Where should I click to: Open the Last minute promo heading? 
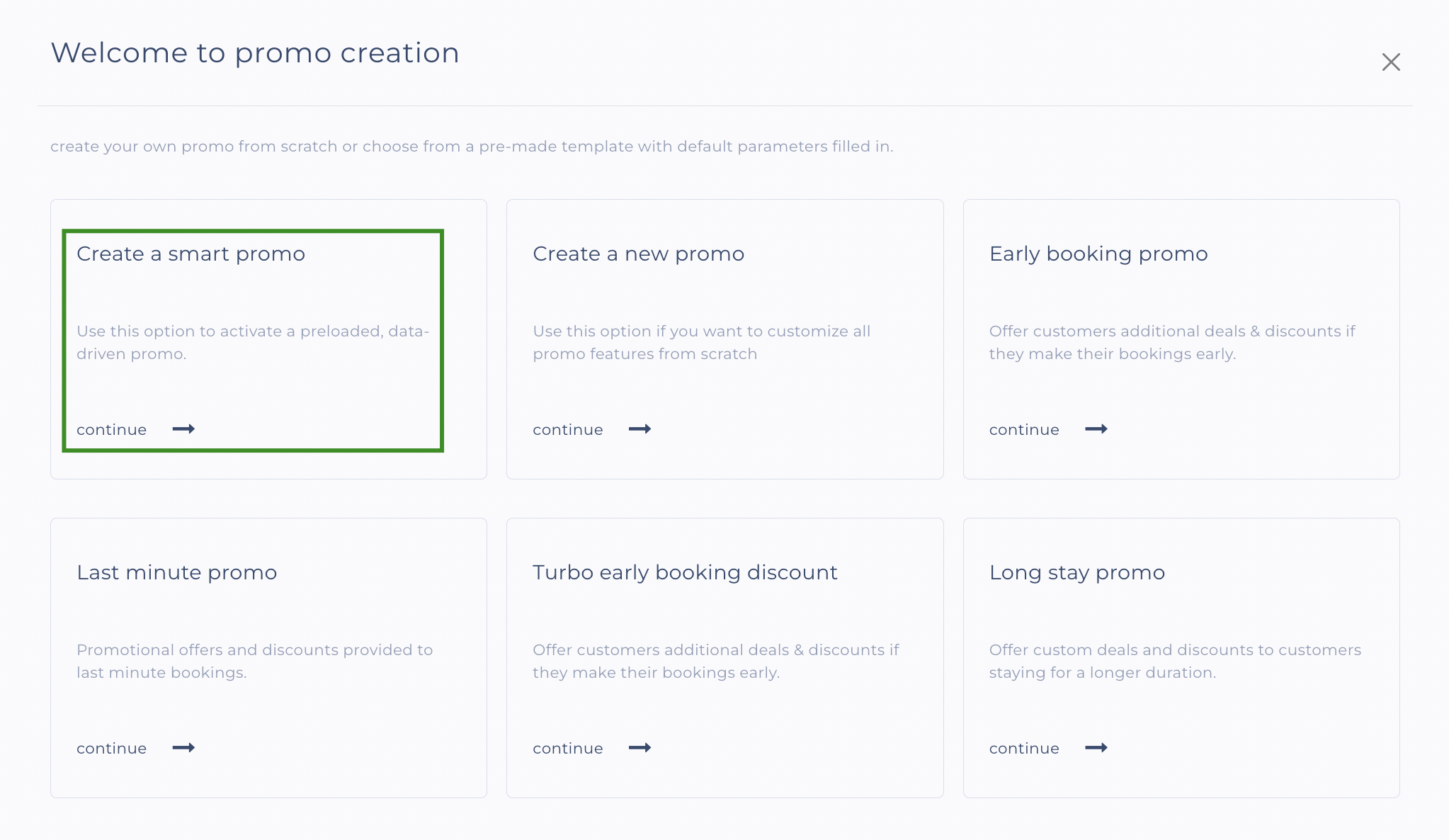pos(176,572)
